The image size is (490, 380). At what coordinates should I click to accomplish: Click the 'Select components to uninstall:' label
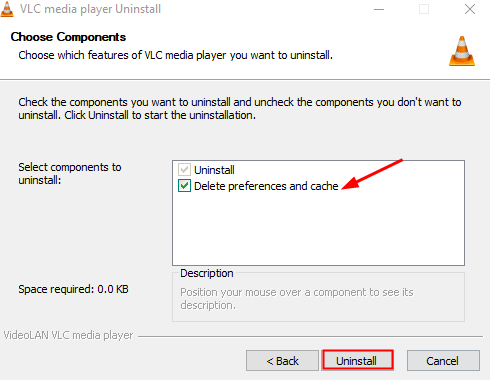tap(70, 173)
